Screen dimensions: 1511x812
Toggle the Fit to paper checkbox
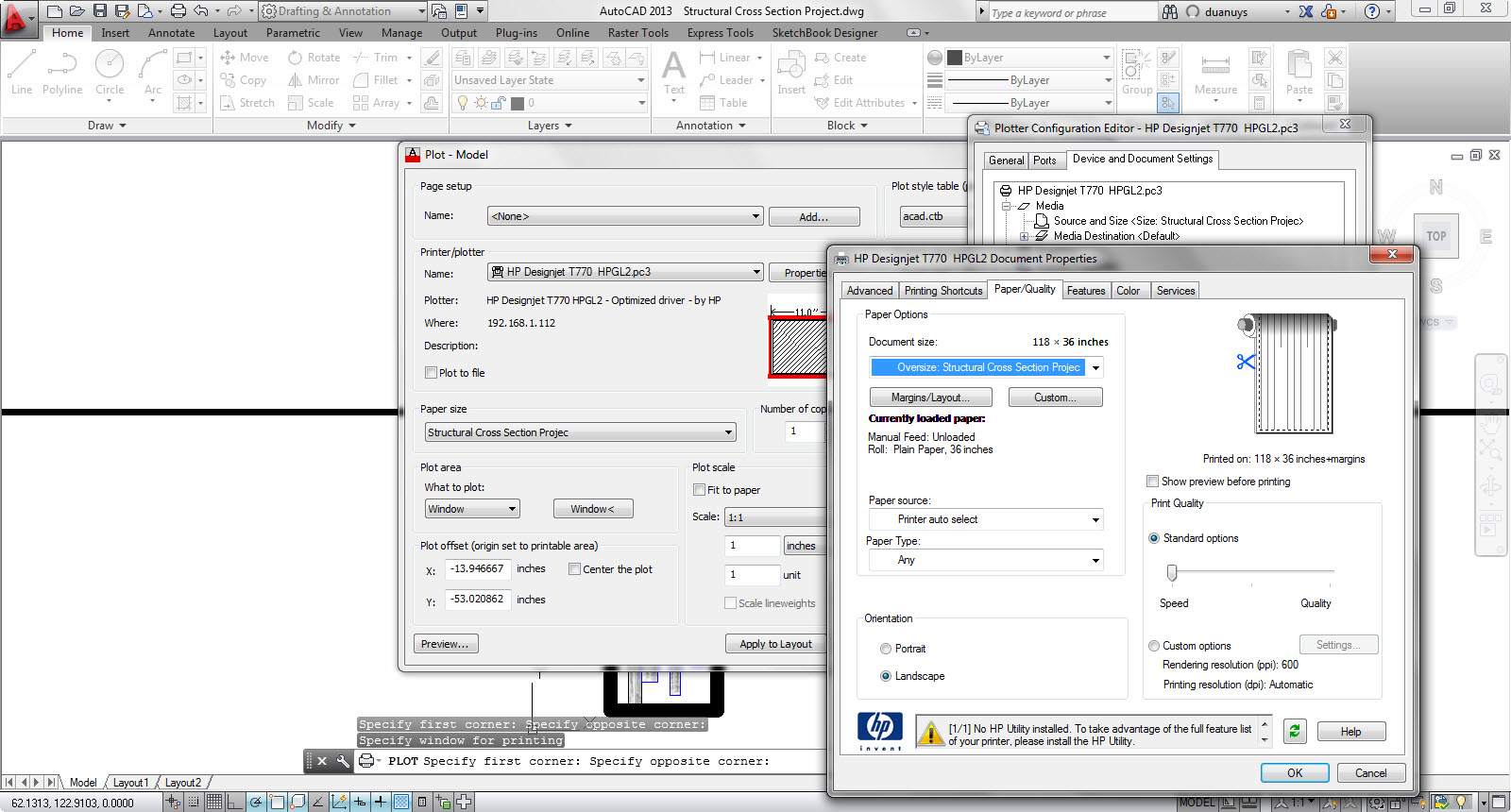[x=699, y=490]
